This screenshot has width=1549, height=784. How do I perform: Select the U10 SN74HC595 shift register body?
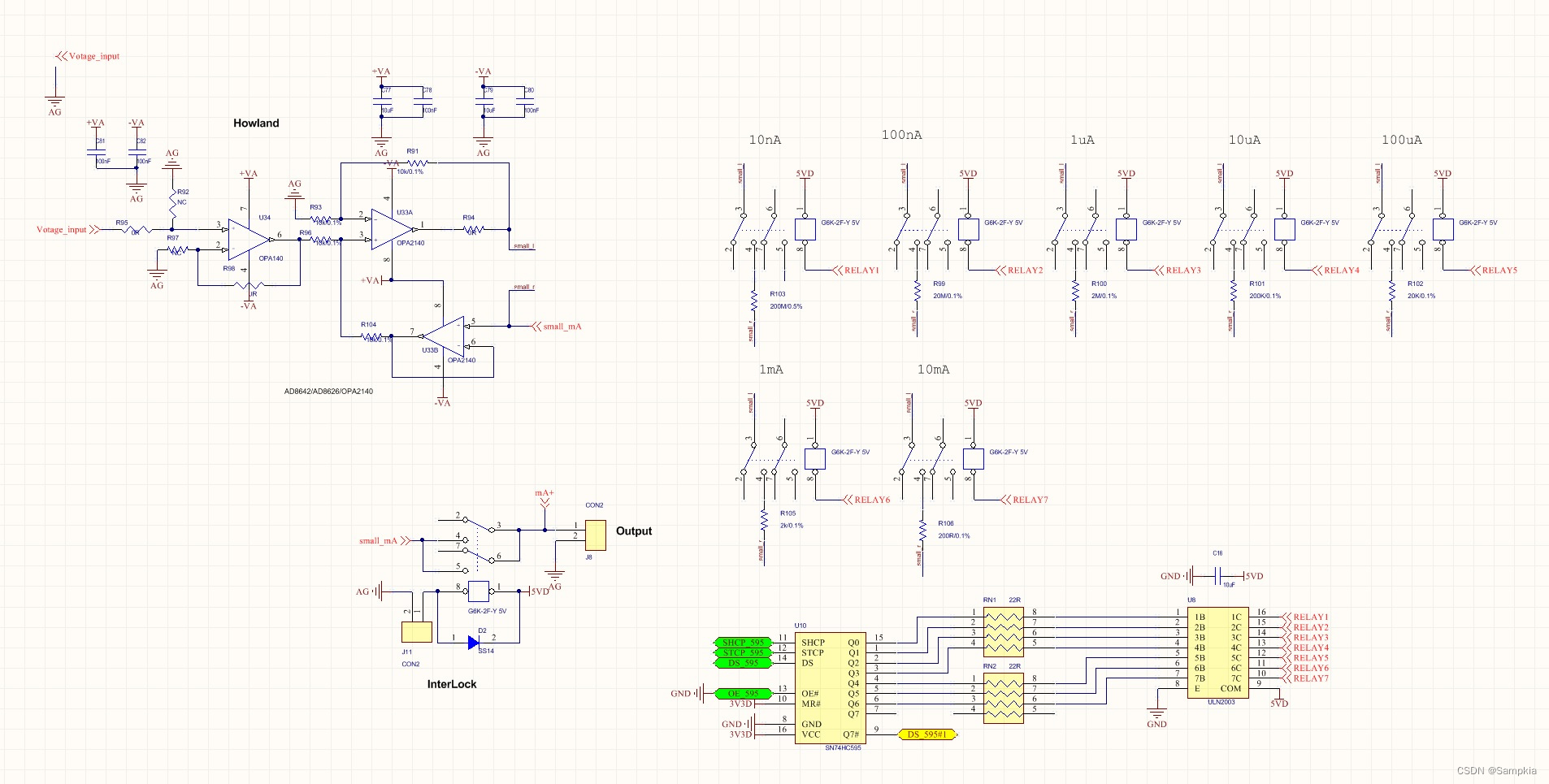tap(830, 688)
